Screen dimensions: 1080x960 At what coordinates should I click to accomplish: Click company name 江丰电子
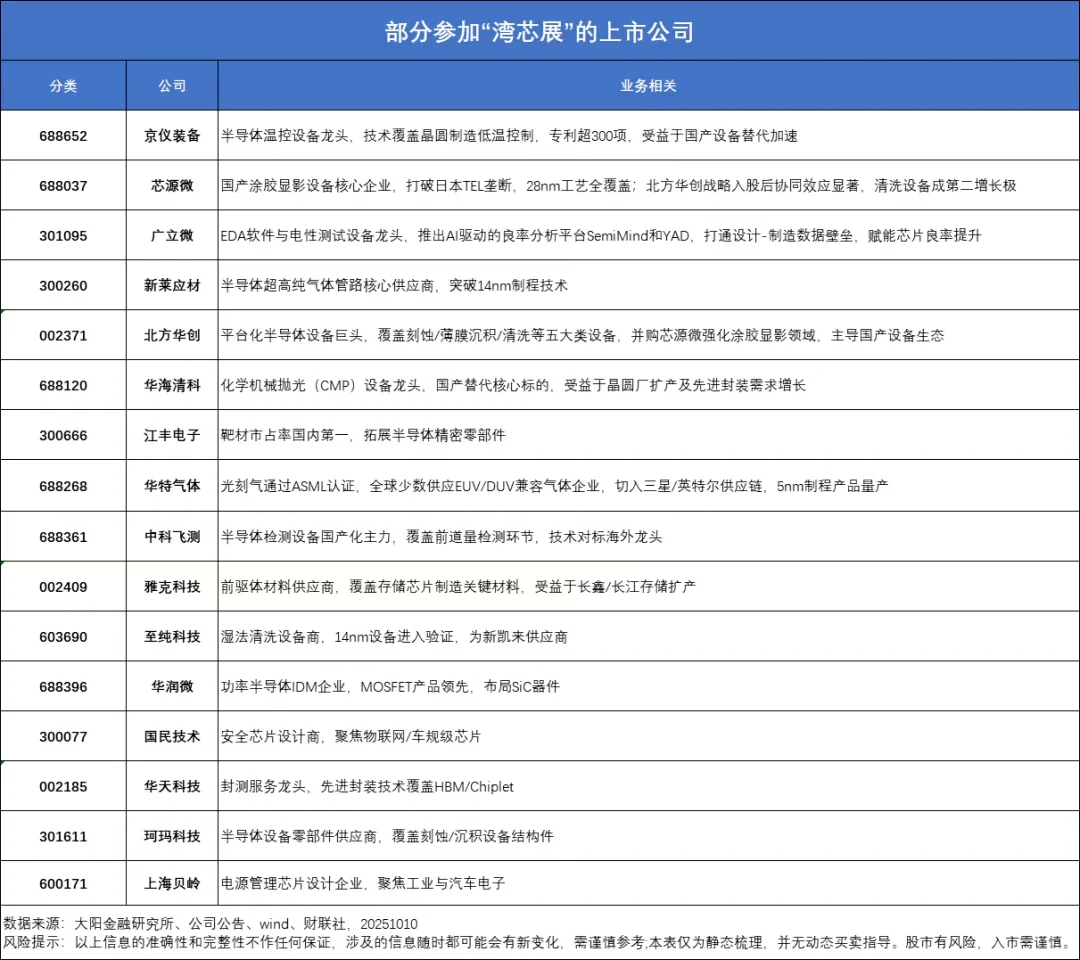pyautogui.click(x=172, y=436)
